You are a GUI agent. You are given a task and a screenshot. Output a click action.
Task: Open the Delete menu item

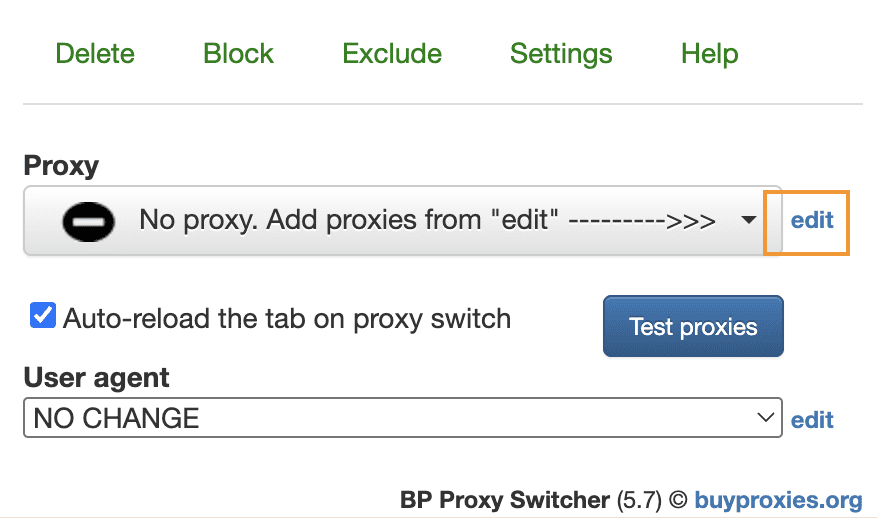95,54
